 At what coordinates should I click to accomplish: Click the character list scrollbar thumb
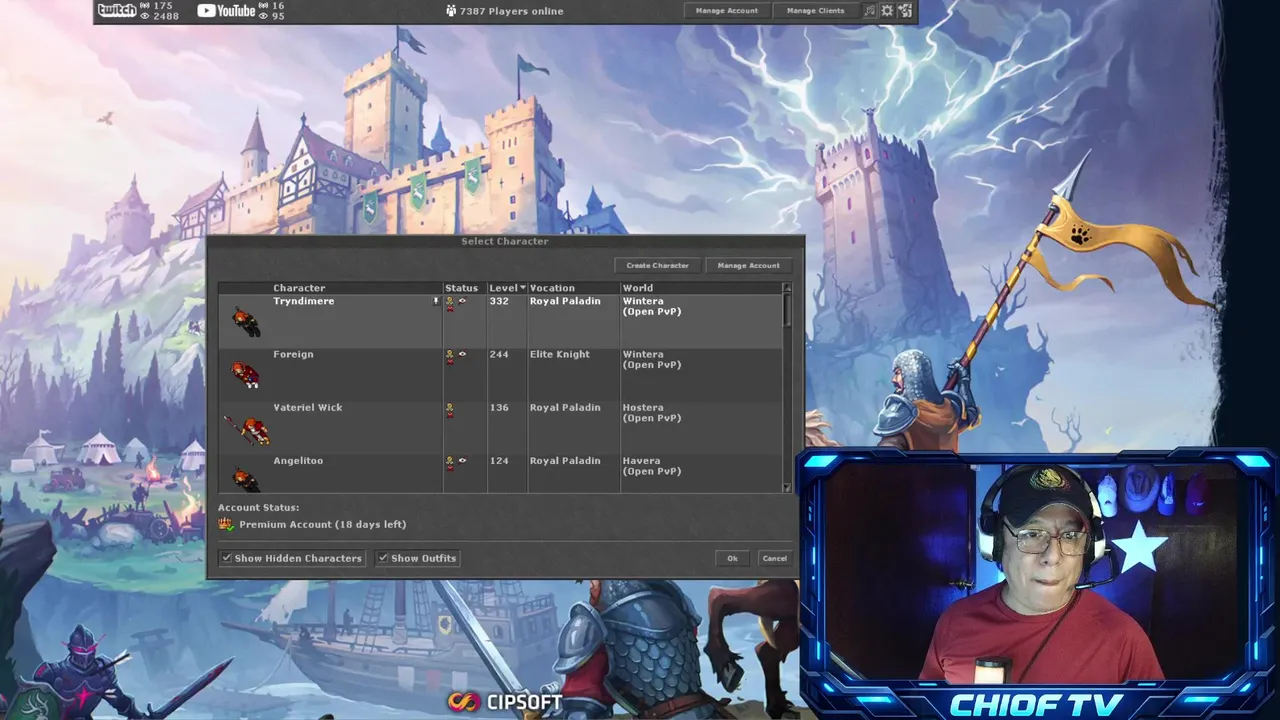(x=787, y=309)
